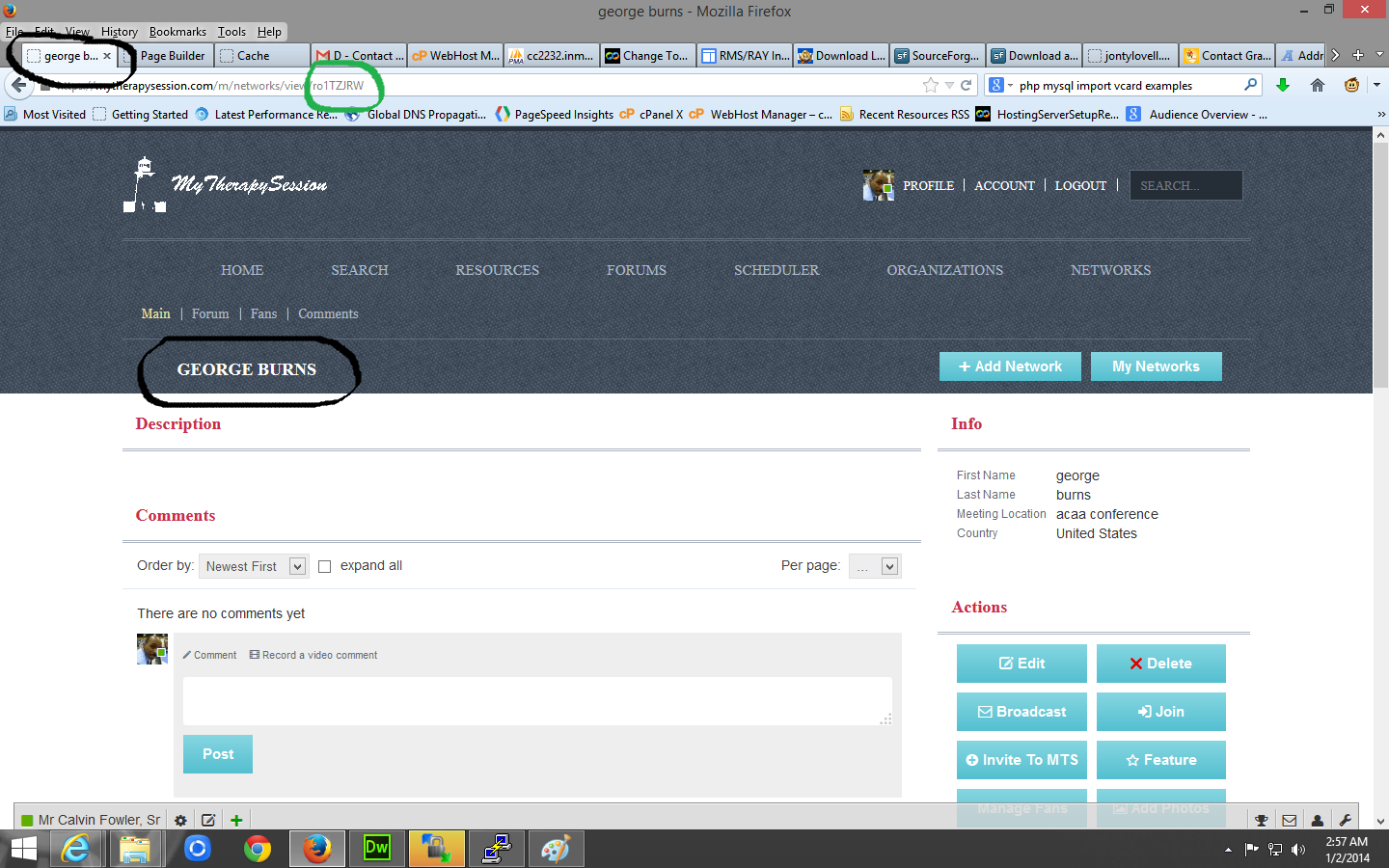
Task: Launch Internet Explorer from the taskbar
Action: [x=75, y=849]
